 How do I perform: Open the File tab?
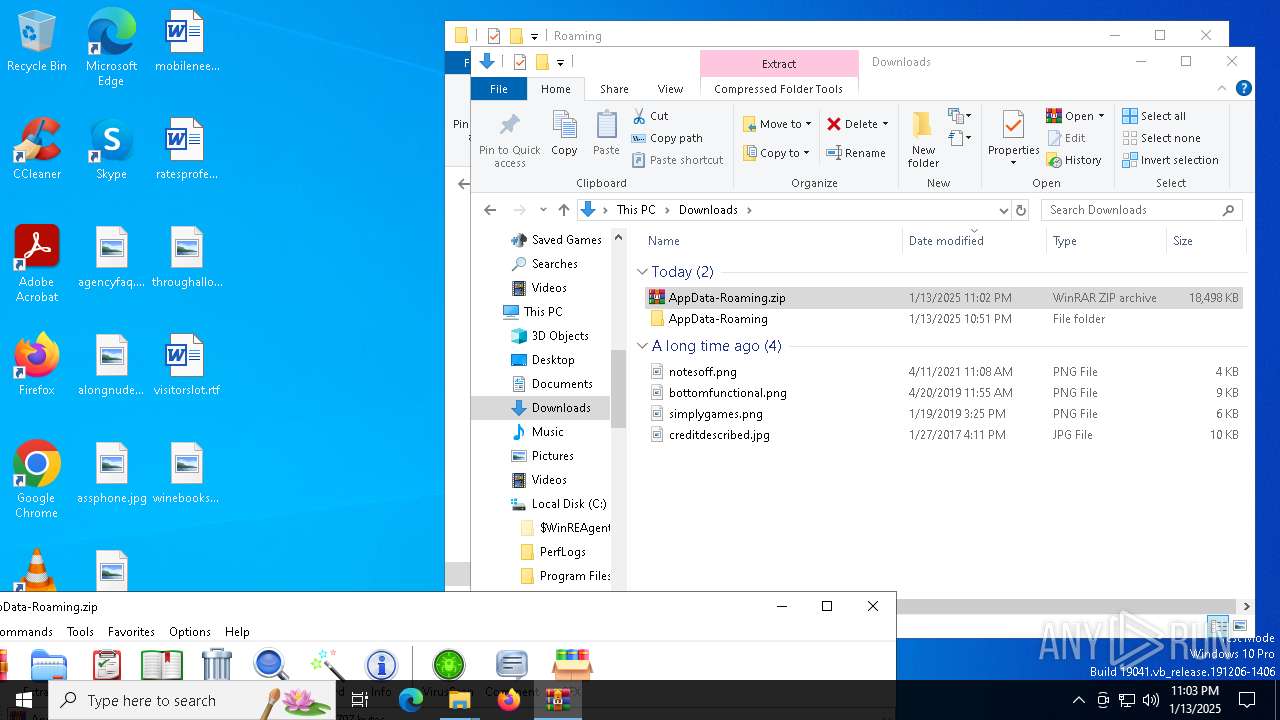click(x=499, y=89)
